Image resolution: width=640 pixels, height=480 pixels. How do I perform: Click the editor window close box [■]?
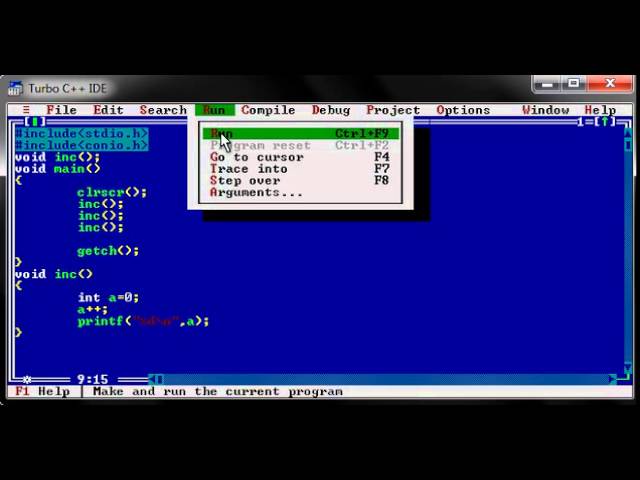(35, 122)
